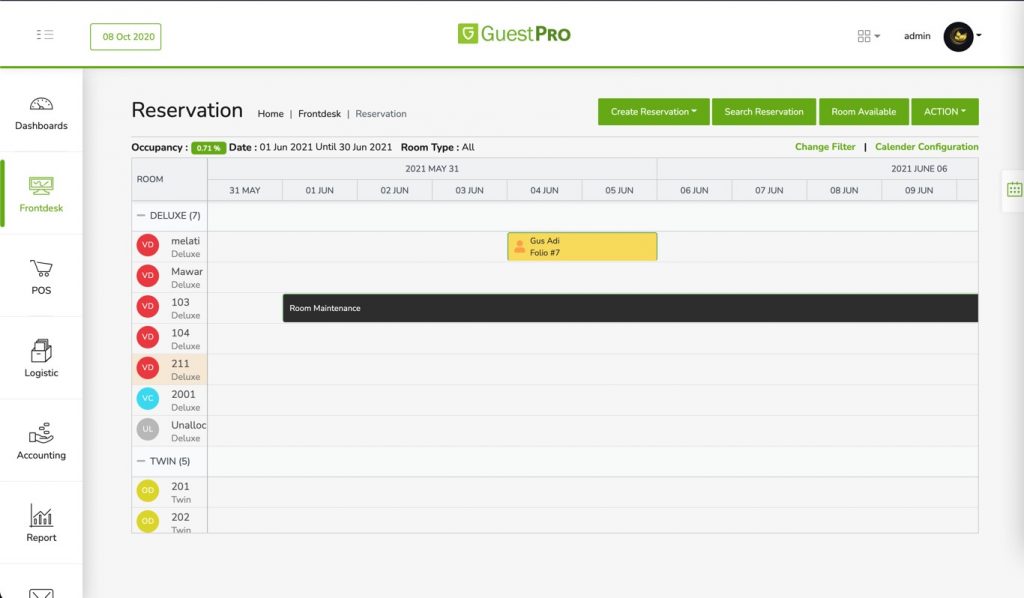Viewport: 1024px width, 598px height.
Task: Collapse the TWIN (5) room group
Action: [141, 462]
